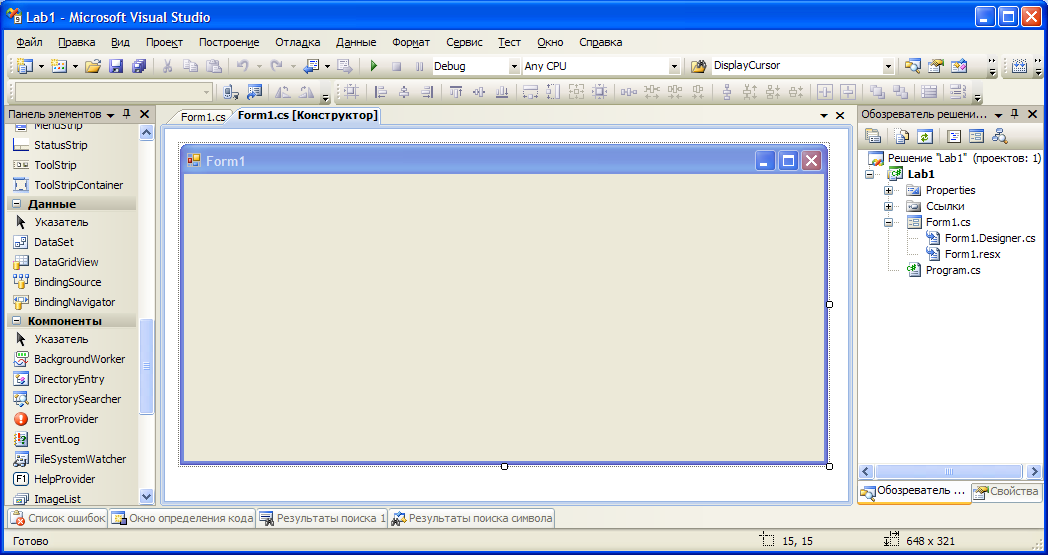Viewport: 1048px width, 555px height.
Task: Toggle auto-hide pin on Обозреватель решений panel
Action: (x=1014, y=114)
